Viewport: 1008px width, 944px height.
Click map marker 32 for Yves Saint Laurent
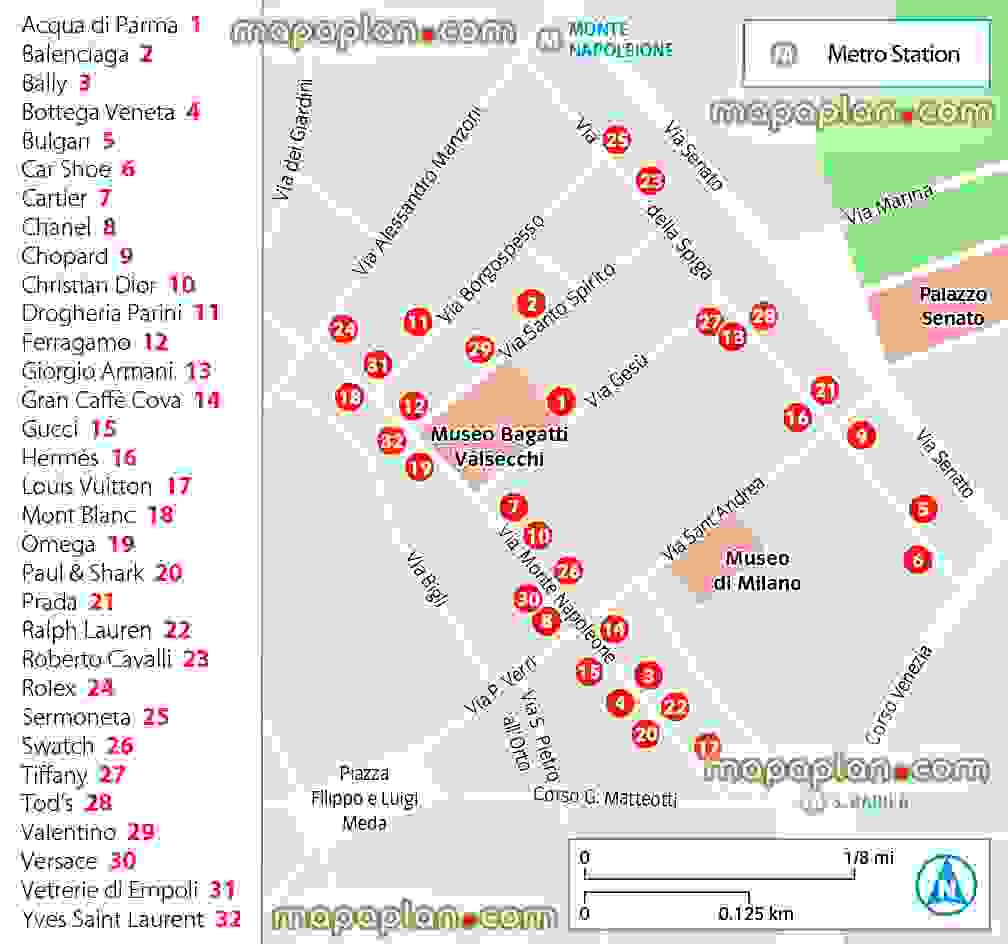point(392,440)
